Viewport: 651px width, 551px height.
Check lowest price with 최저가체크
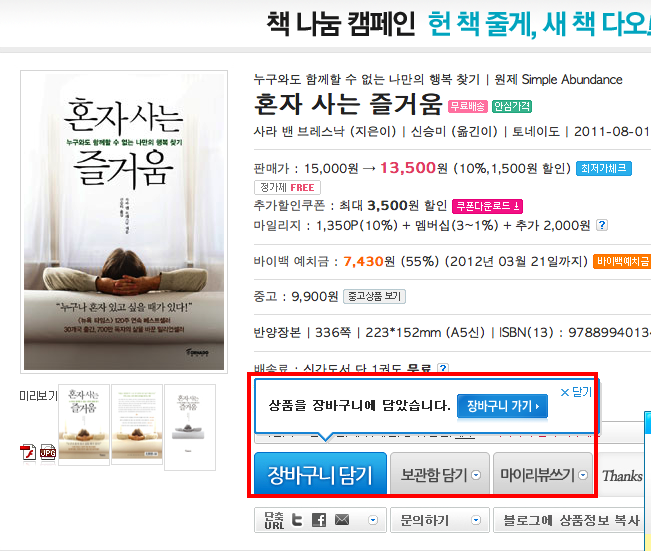[x=604, y=168]
